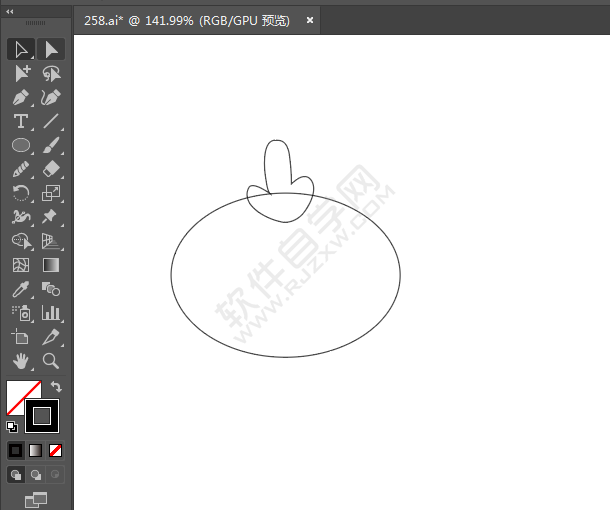
Task: Select the Hand tool
Action: point(21,361)
